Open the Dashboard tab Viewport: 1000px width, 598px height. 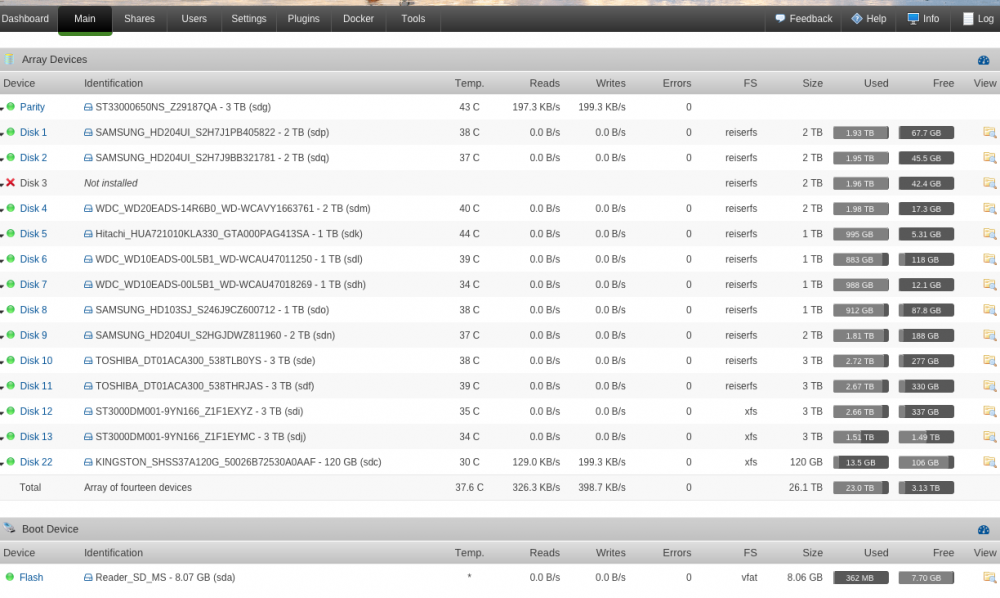click(x=25, y=18)
